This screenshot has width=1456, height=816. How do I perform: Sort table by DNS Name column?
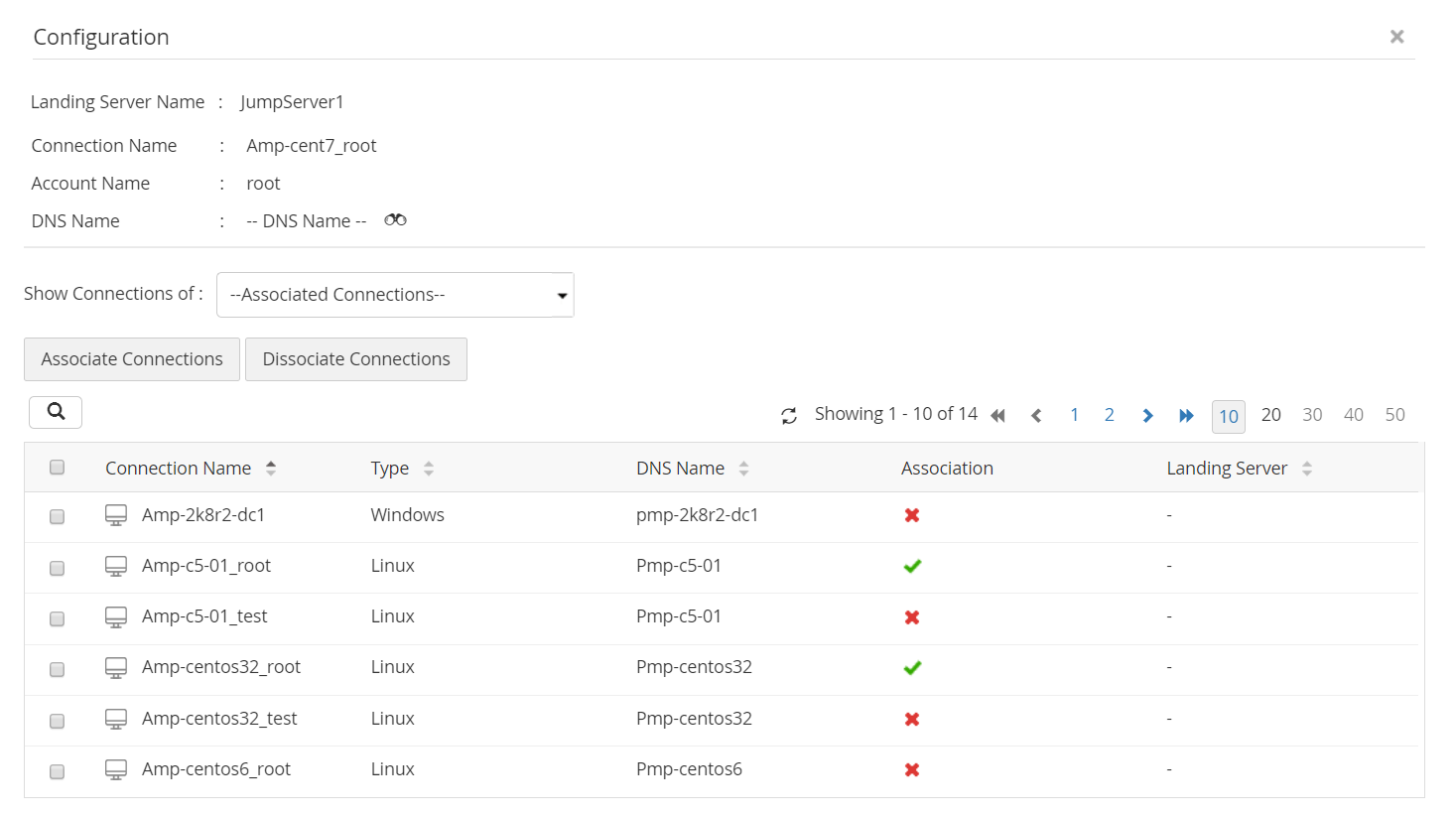(x=743, y=469)
